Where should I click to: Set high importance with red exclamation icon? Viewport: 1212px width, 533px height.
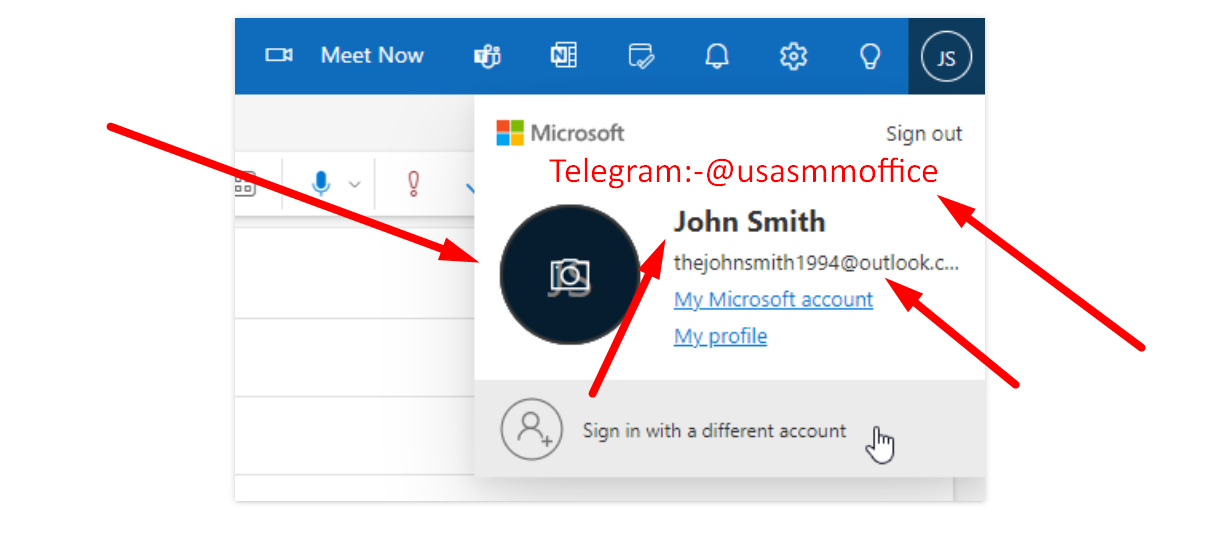pos(412,184)
